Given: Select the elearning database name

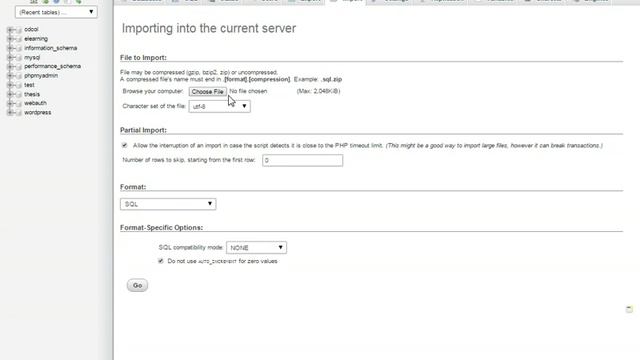Looking at the screenshot, I should 36,39.
